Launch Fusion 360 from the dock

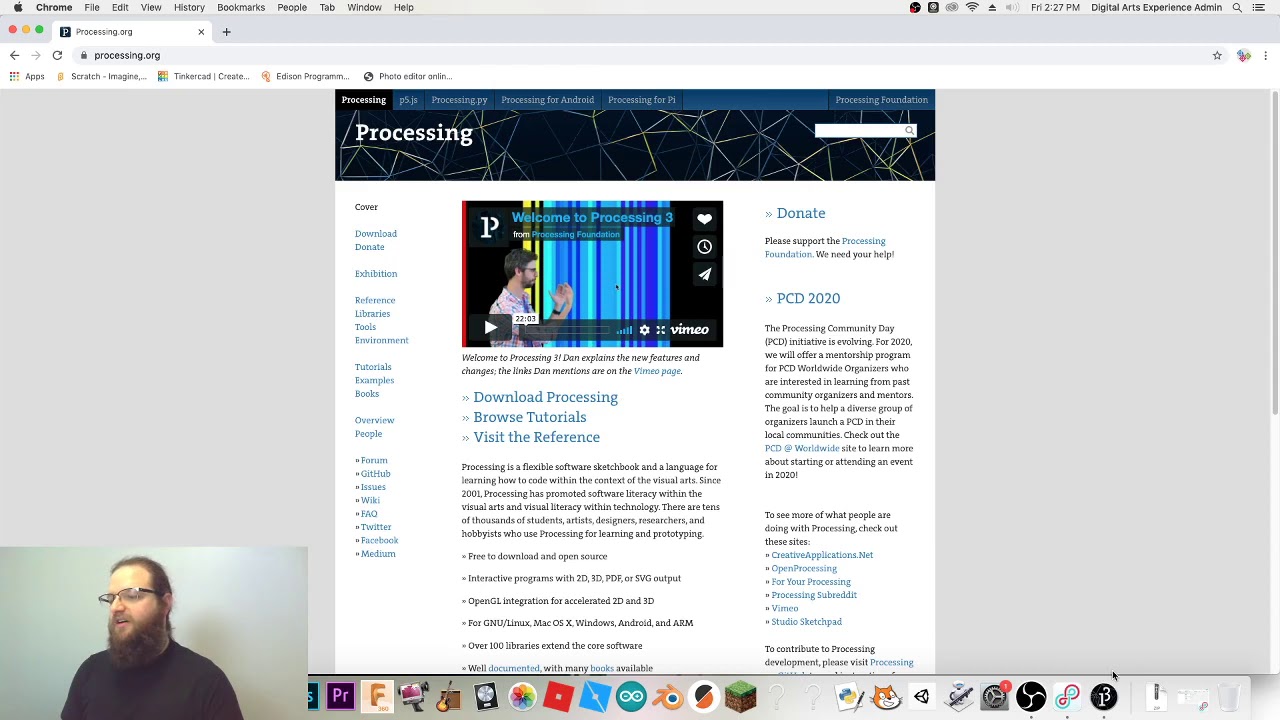pyautogui.click(x=377, y=696)
